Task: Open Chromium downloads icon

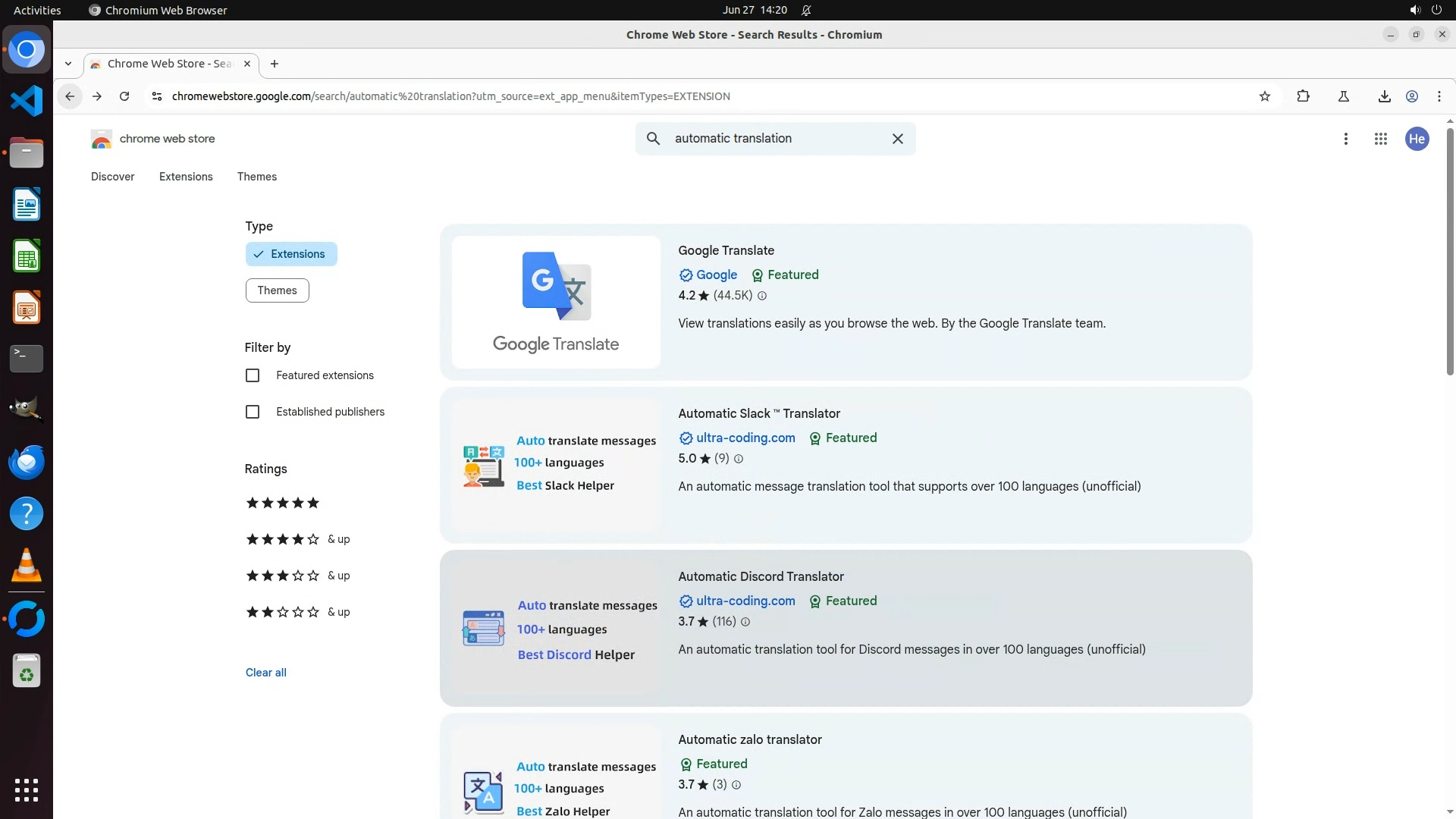Action: tap(1384, 96)
